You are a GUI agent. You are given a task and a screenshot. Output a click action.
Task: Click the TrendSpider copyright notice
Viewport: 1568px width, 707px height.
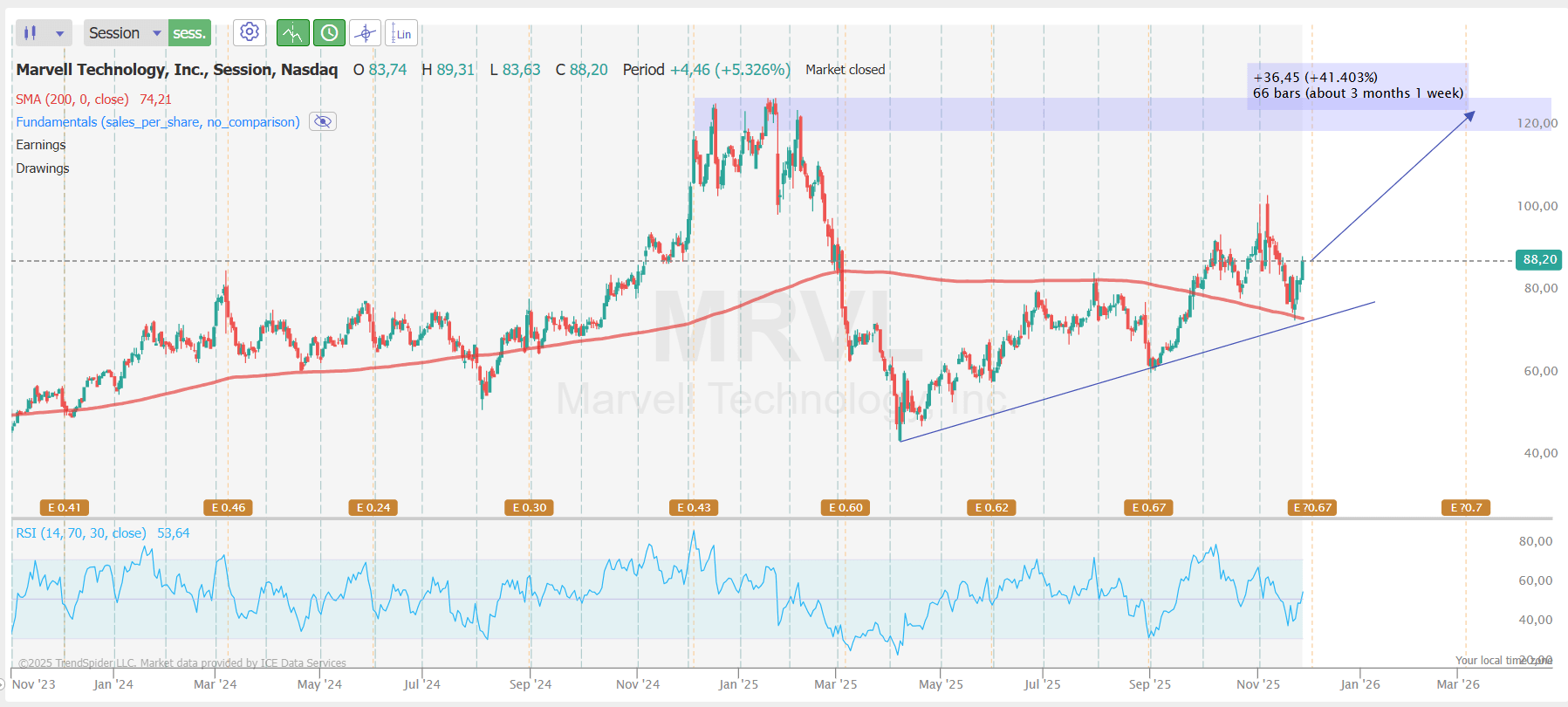click(x=181, y=663)
